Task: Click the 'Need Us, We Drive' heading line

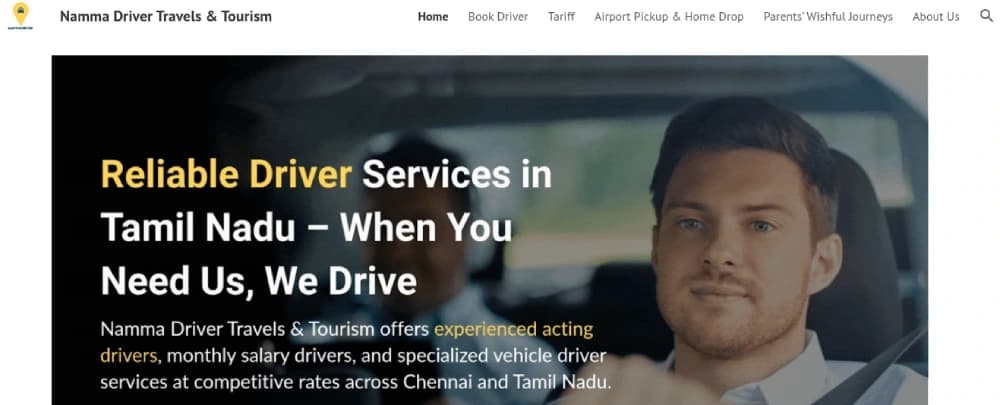Action: coord(259,281)
